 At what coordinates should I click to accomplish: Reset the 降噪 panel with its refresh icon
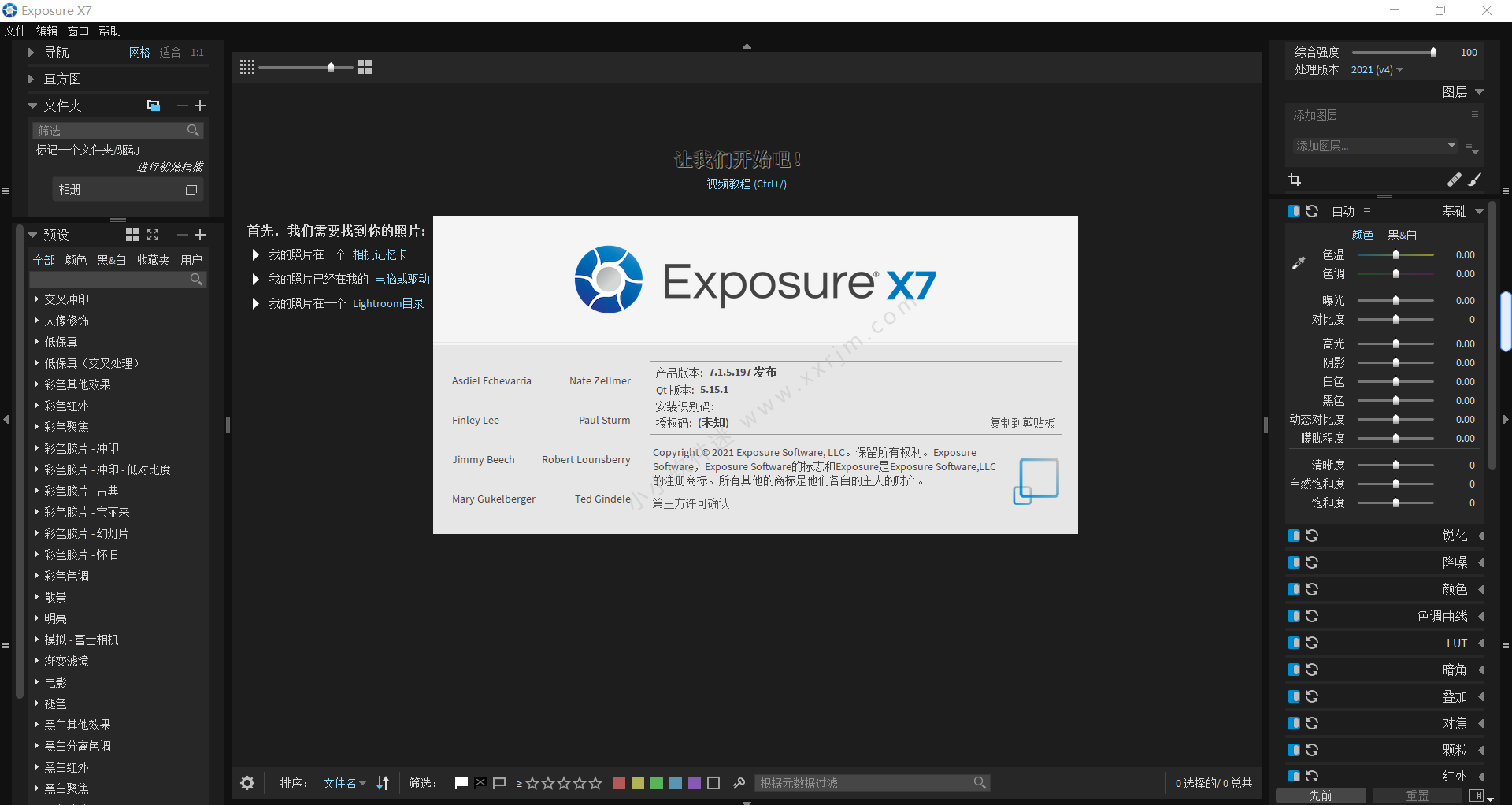[1312, 562]
